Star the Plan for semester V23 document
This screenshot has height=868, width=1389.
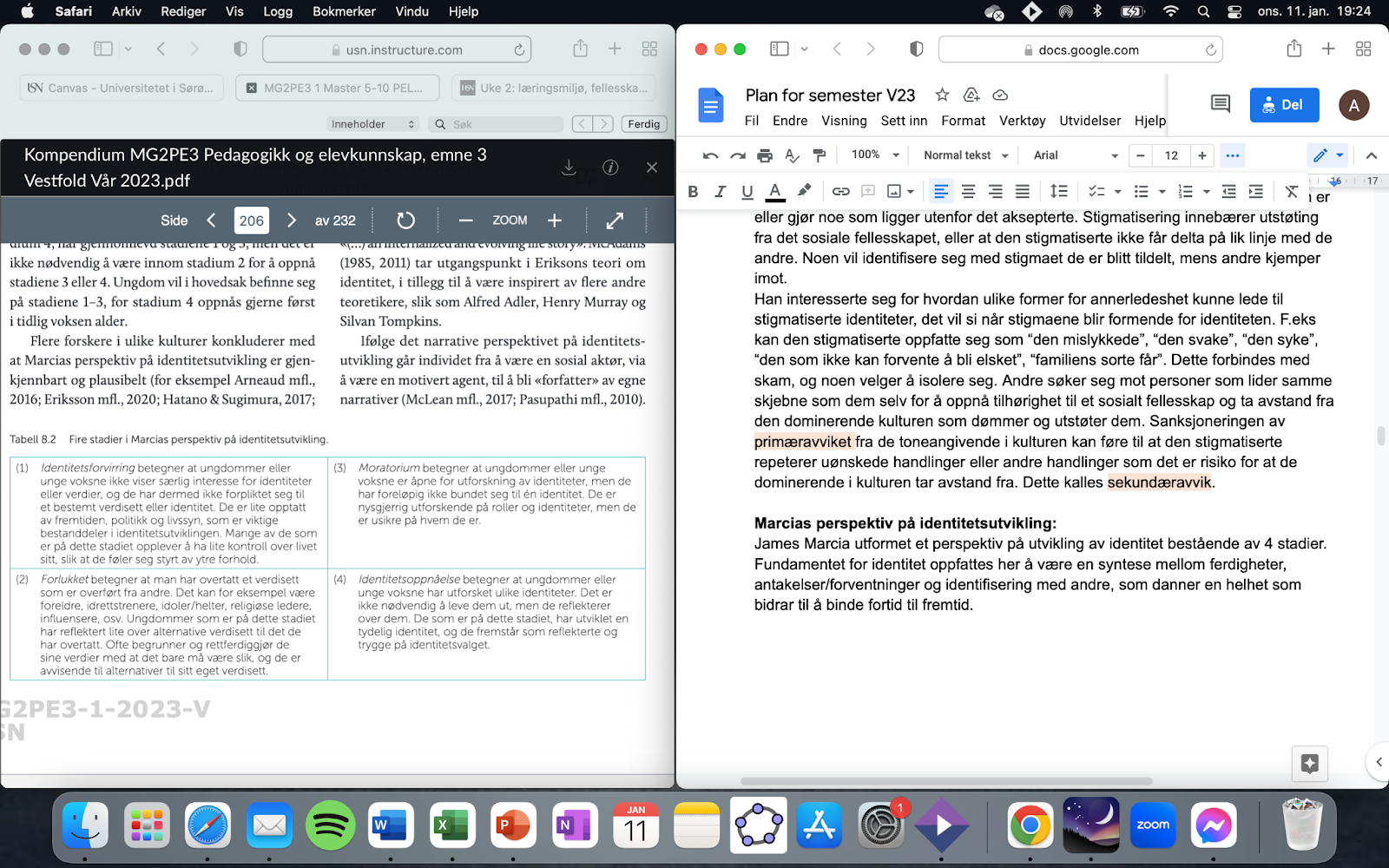click(x=942, y=95)
